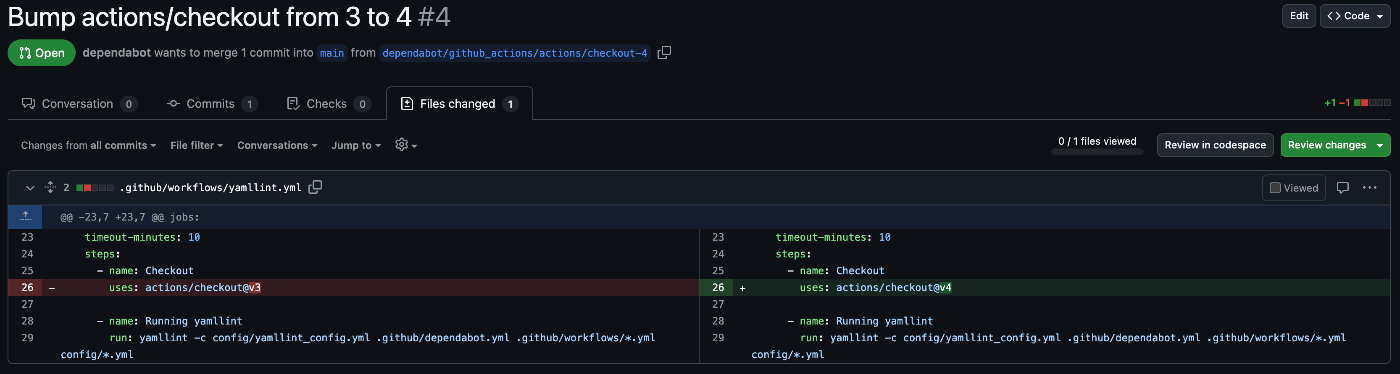Open the Conversations dropdown
The image size is (1400, 374).
coord(277,145)
